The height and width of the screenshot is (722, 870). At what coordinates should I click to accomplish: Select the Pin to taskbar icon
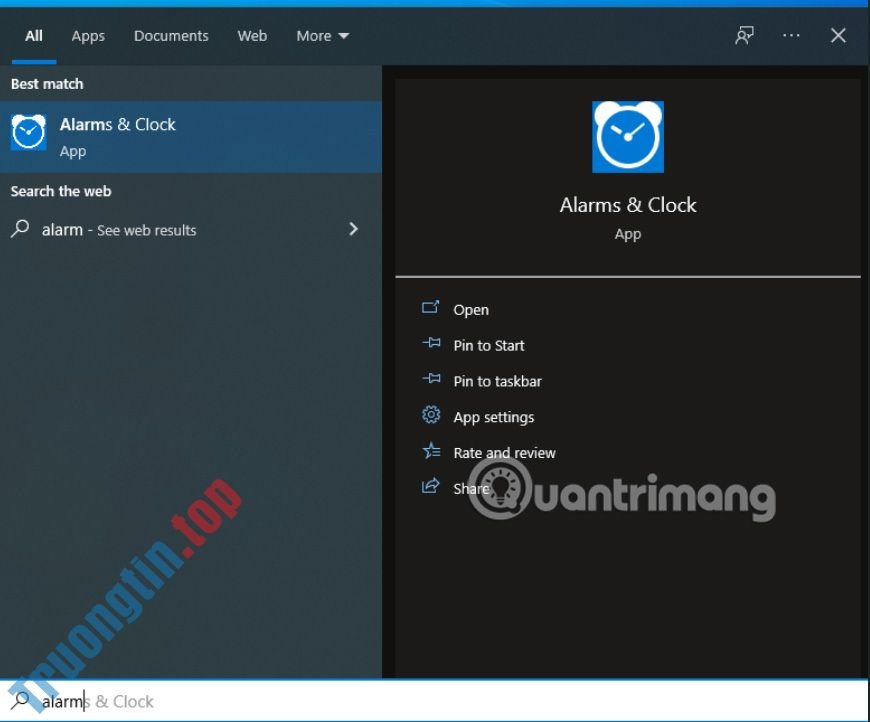click(431, 381)
